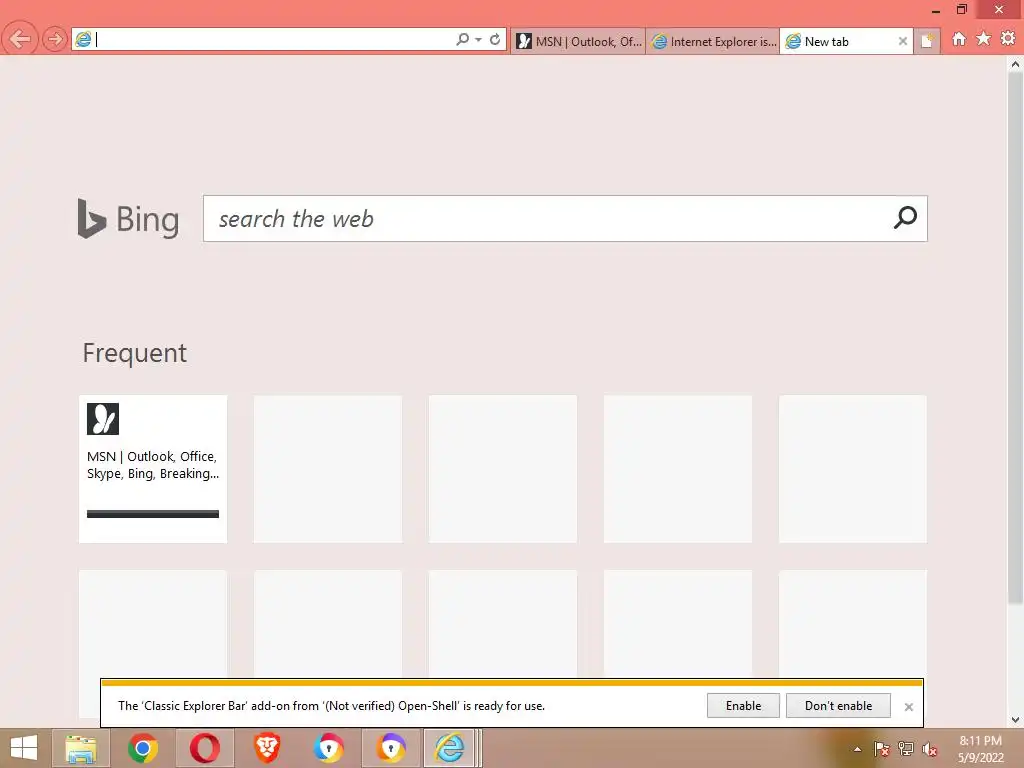
Task: Click the muted volume tray icon
Action: [930, 749]
